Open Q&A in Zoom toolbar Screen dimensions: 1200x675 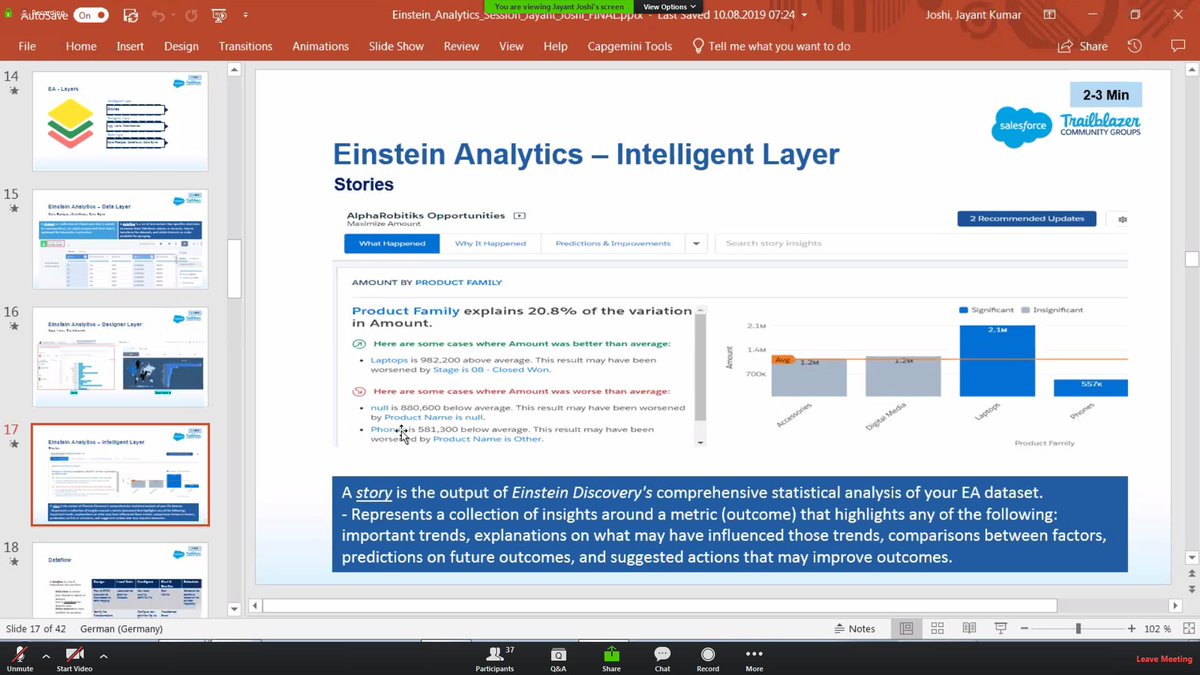(x=558, y=659)
